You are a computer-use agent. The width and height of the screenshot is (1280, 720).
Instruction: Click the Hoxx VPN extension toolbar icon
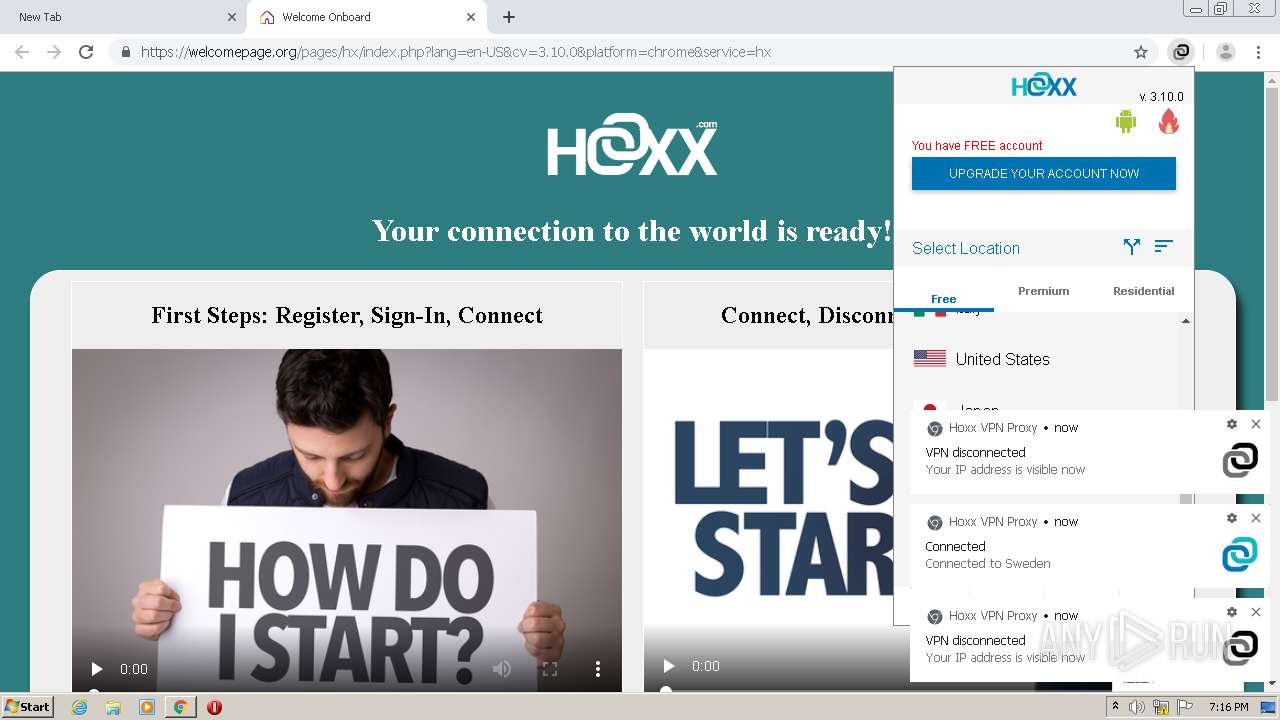[1181, 52]
